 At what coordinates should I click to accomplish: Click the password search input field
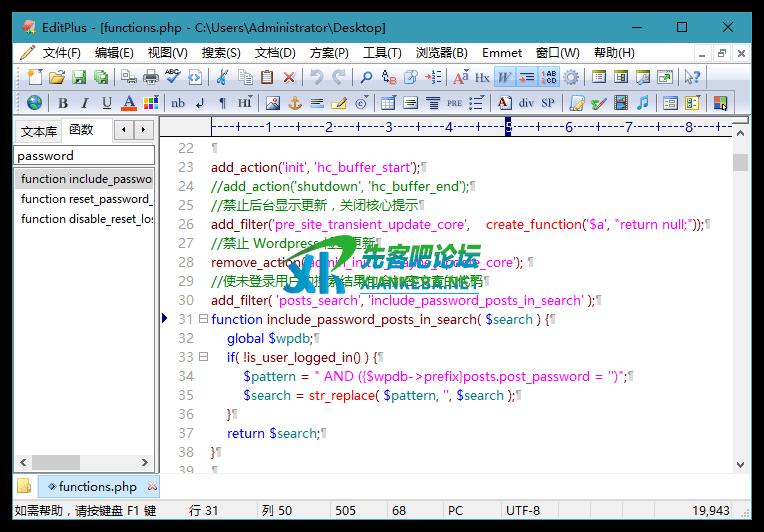tap(84, 156)
